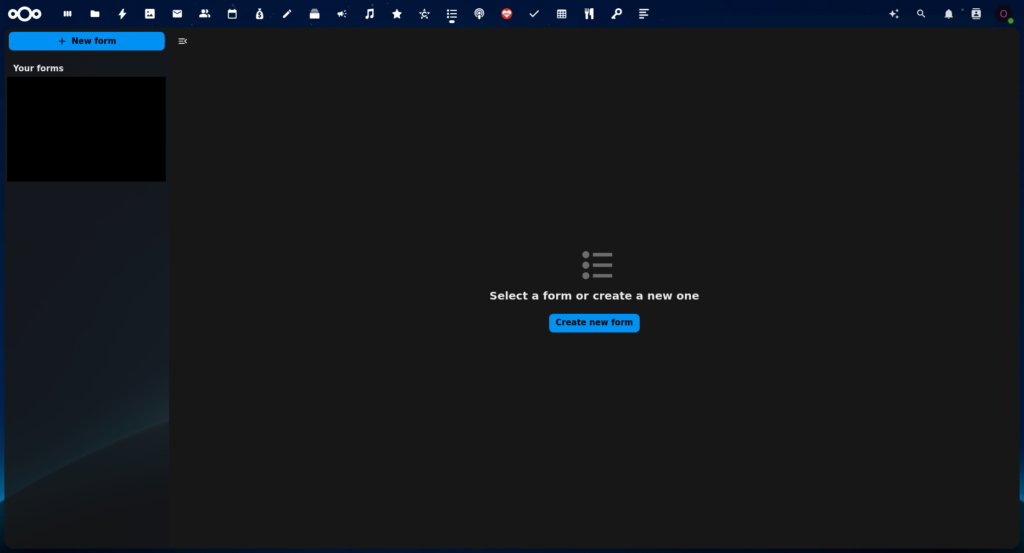The image size is (1024, 553).
Task: Open the Passwords key icon
Action: point(616,14)
